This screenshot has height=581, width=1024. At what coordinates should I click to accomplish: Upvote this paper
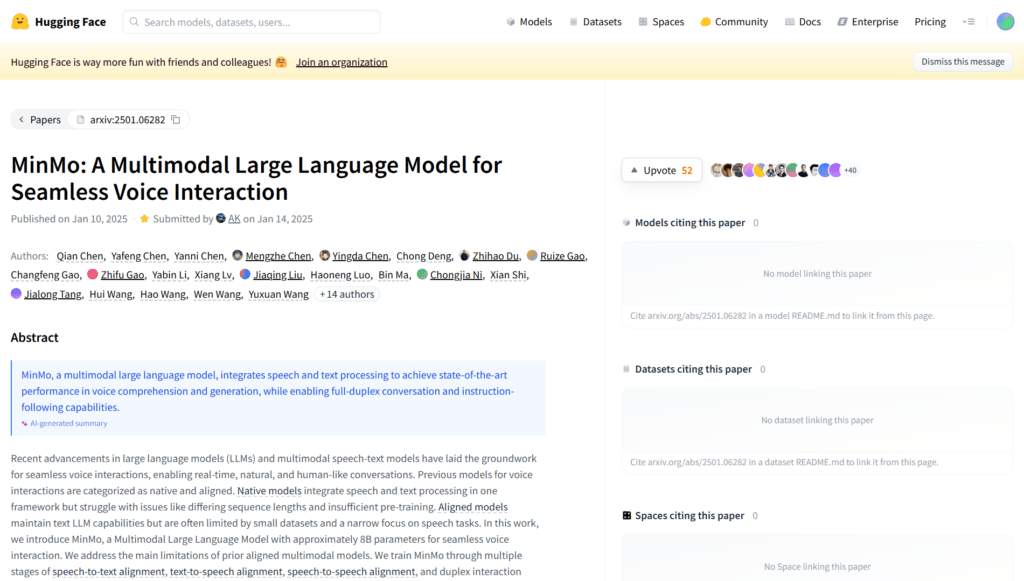pos(661,170)
